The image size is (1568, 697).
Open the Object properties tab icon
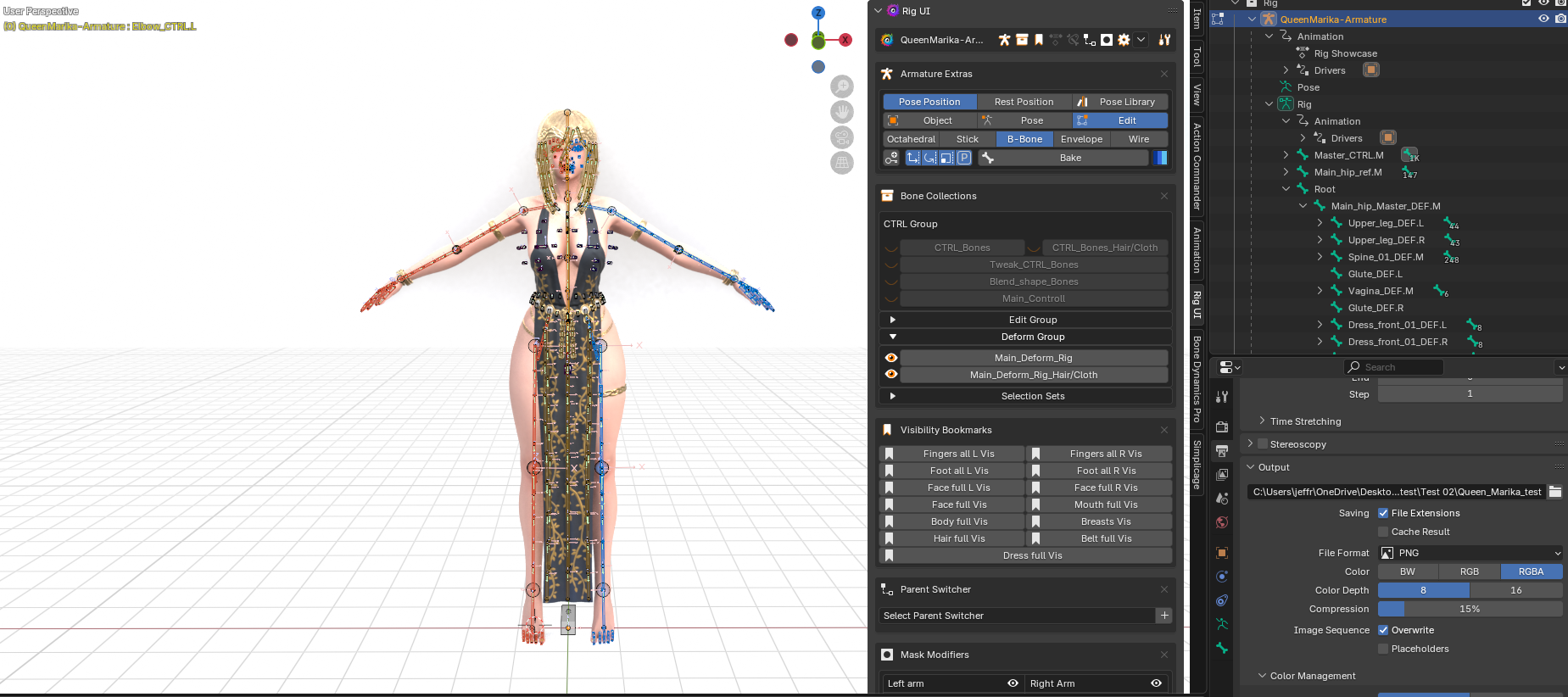click(1222, 553)
